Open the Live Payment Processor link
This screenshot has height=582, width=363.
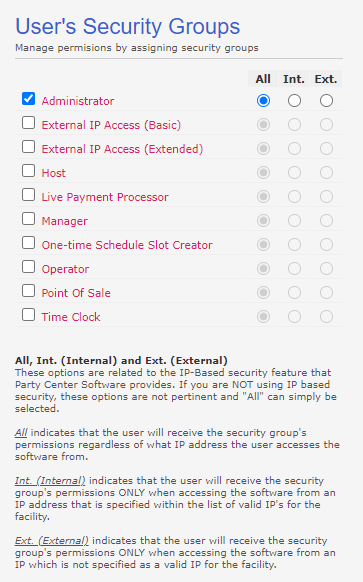tap(105, 197)
